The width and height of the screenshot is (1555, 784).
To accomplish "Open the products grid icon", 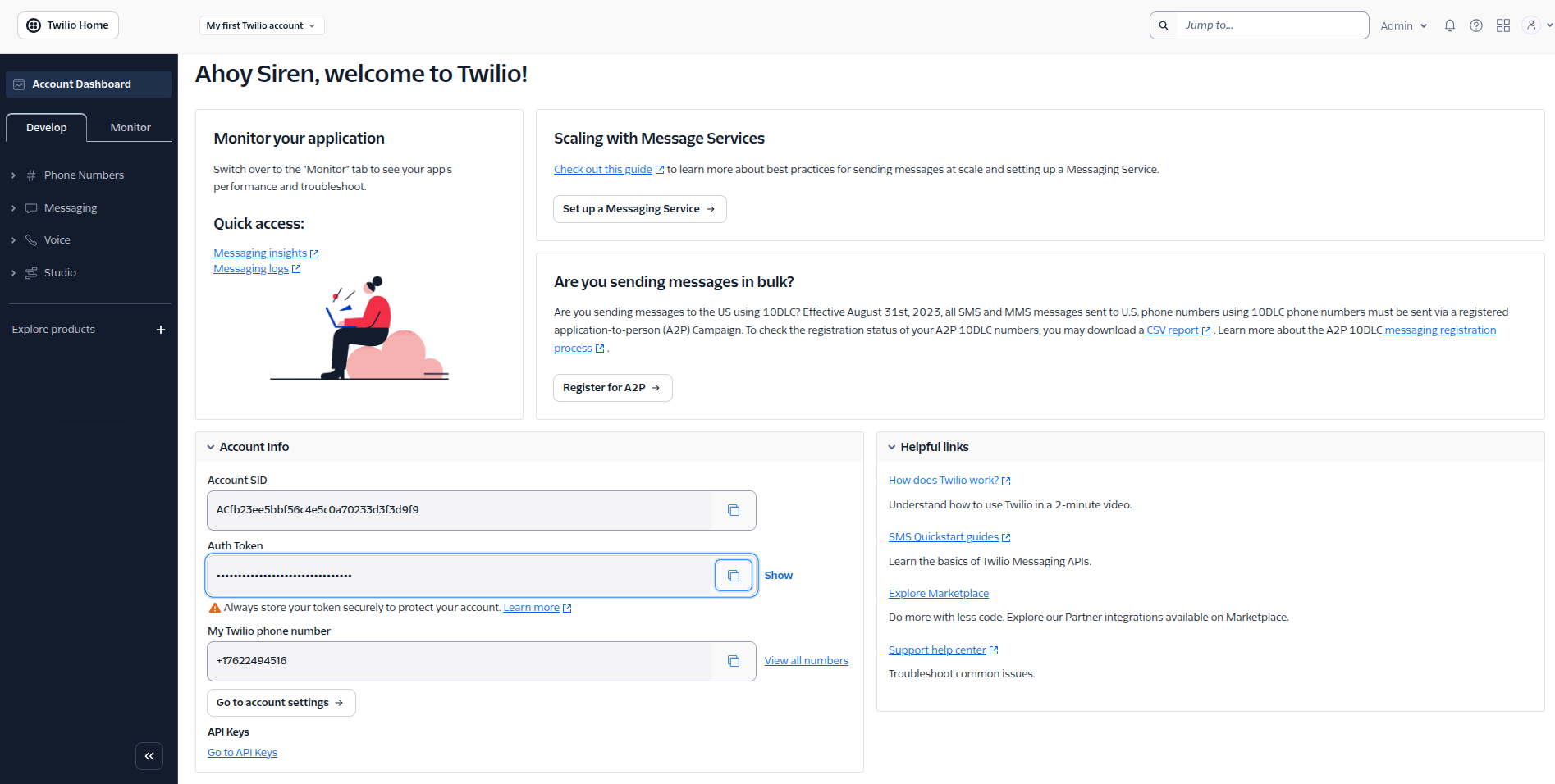I will click(x=1502, y=25).
